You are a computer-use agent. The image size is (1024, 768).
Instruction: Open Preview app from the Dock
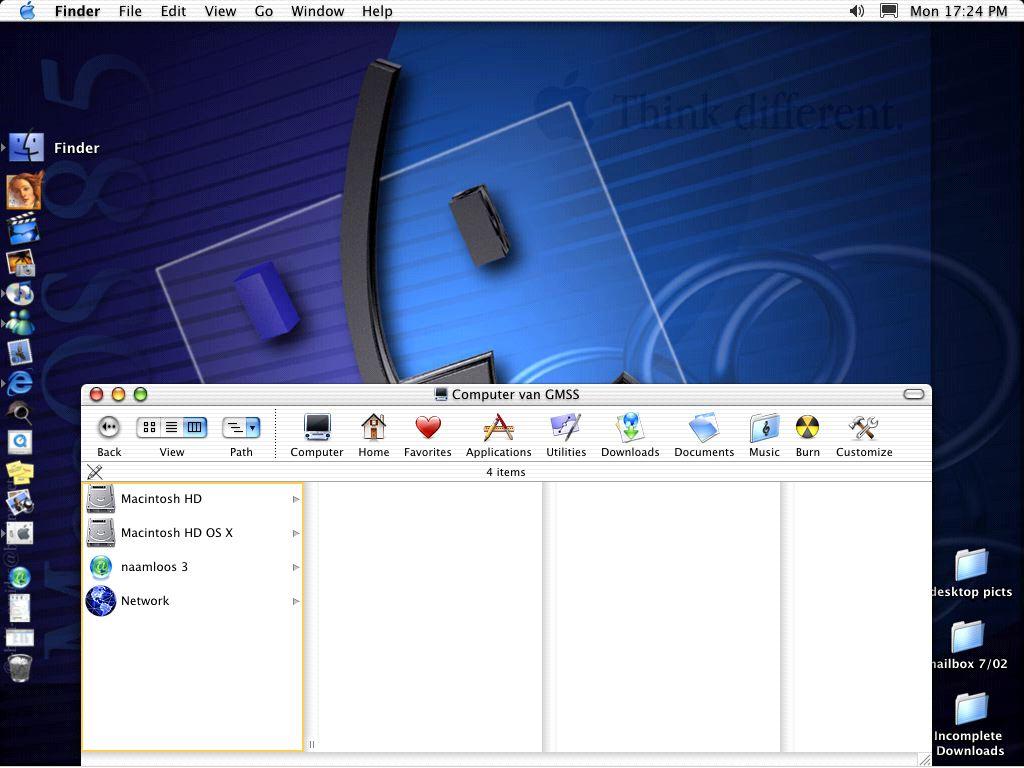20,502
